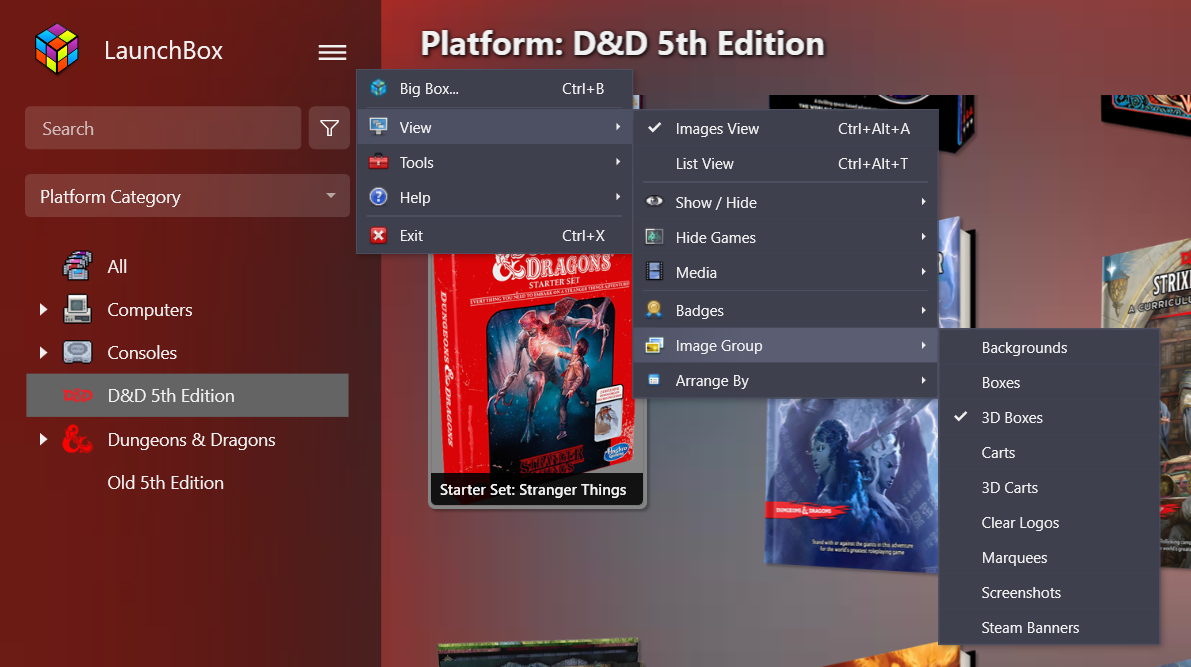Select Images View checked option
This screenshot has height=667, width=1191.
tap(785, 128)
